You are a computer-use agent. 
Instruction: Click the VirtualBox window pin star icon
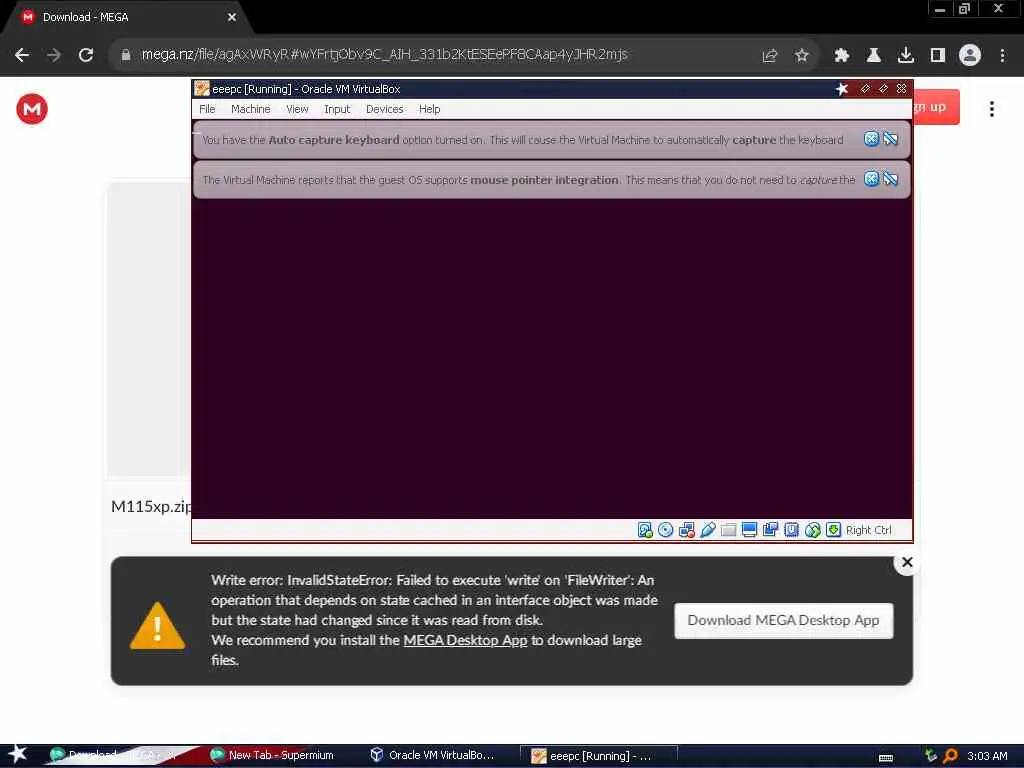point(842,88)
